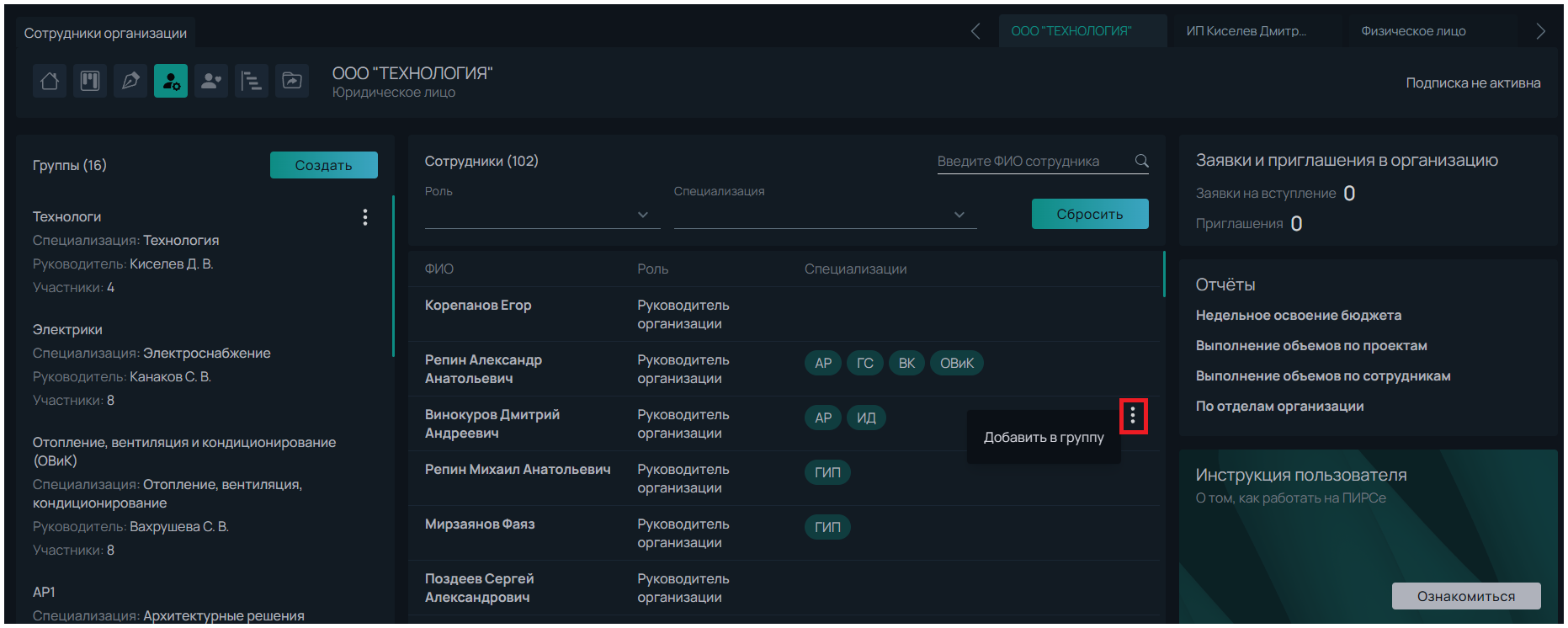Screen dimensions: 1568x628
Task: Choose Добавить в группу from the menu
Action: pyautogui.click(x=1044, y=438)
